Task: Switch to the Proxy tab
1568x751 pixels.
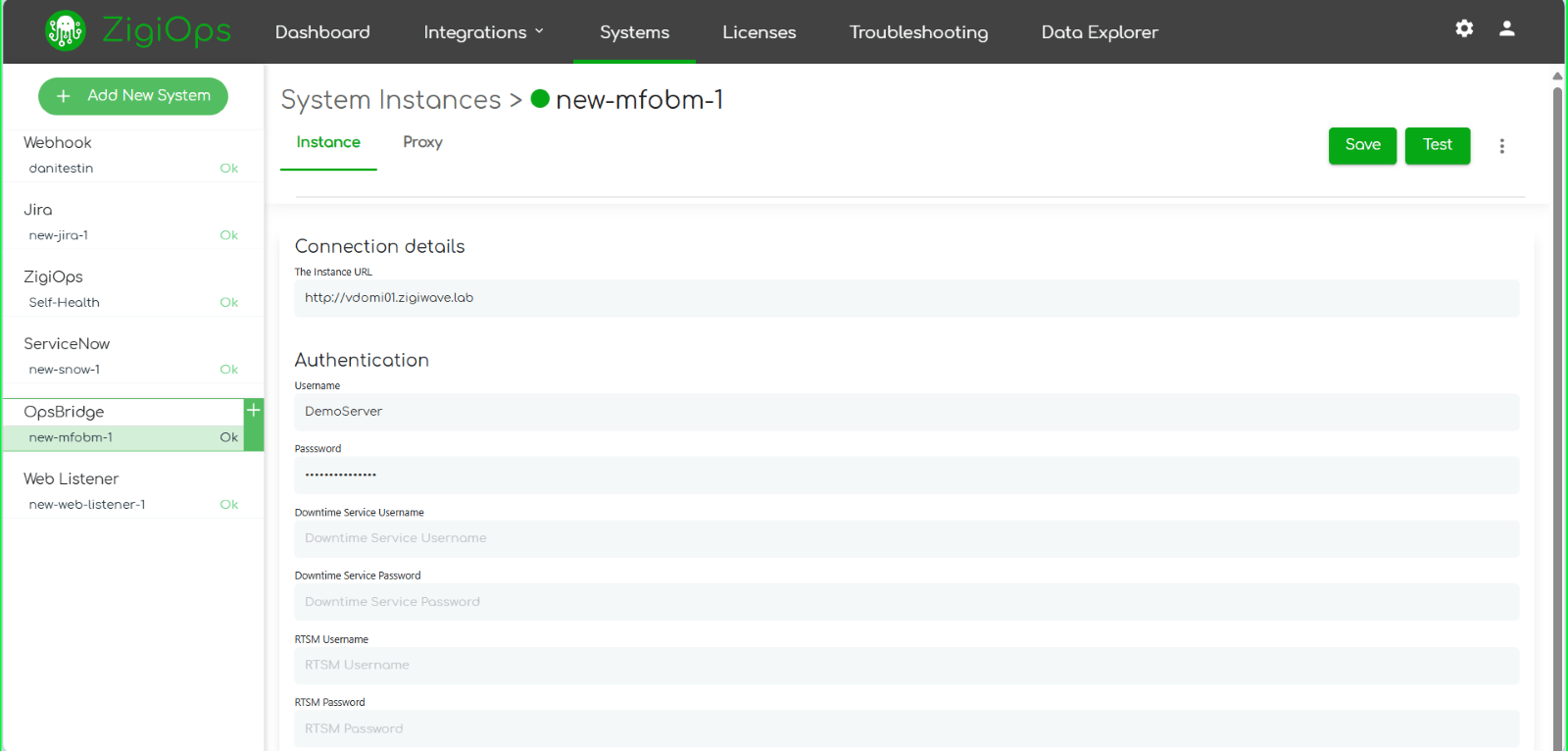Action: 422,142
